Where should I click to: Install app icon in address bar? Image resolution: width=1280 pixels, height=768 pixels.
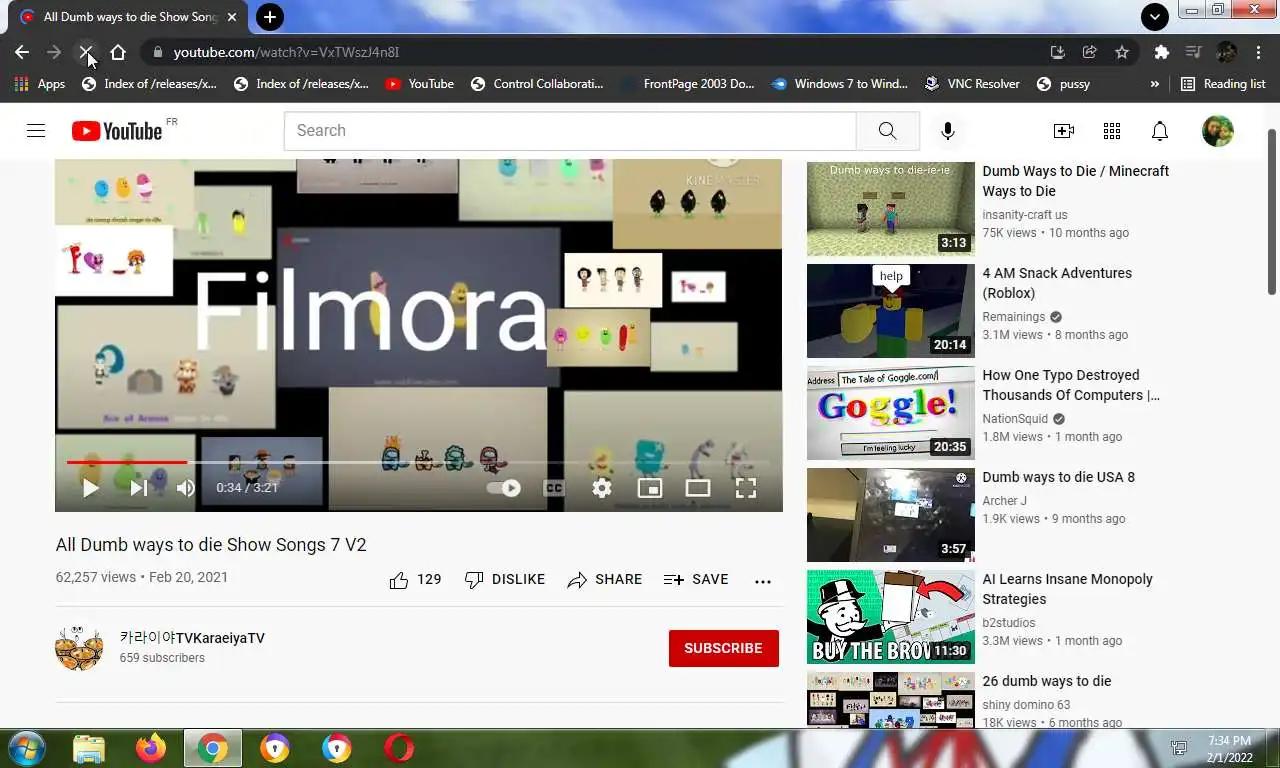(1057, 52)
